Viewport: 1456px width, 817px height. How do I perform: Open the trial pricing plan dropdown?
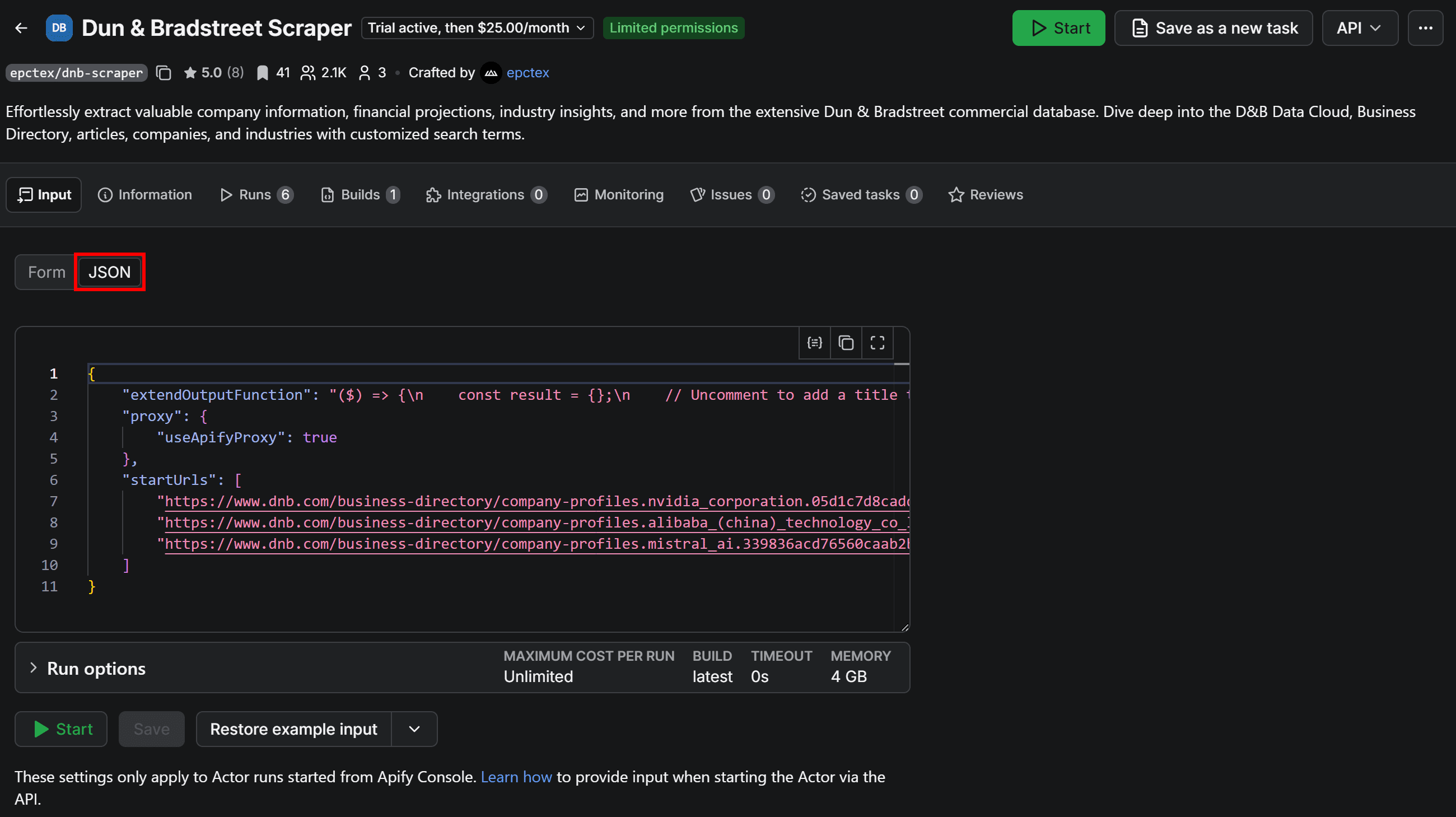coord(477,27)
